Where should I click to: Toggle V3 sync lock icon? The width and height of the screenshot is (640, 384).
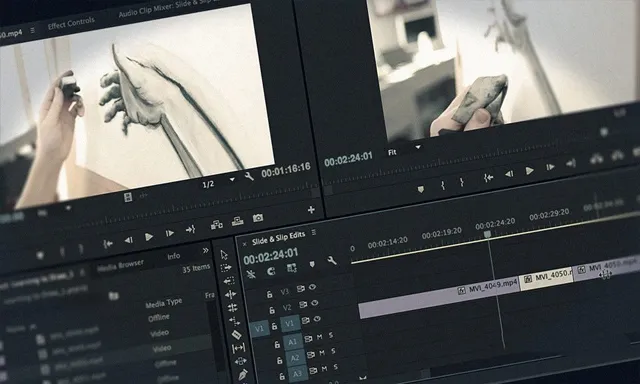[301, 289]
